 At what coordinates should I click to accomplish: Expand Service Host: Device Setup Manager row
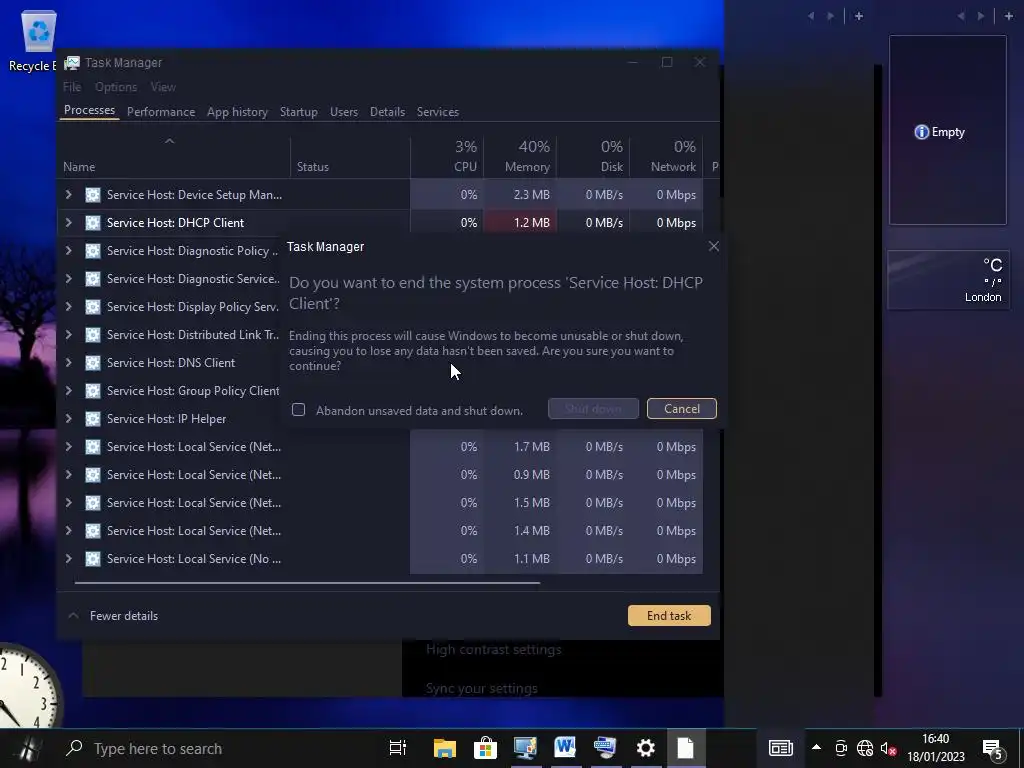(x=68, y=195)
